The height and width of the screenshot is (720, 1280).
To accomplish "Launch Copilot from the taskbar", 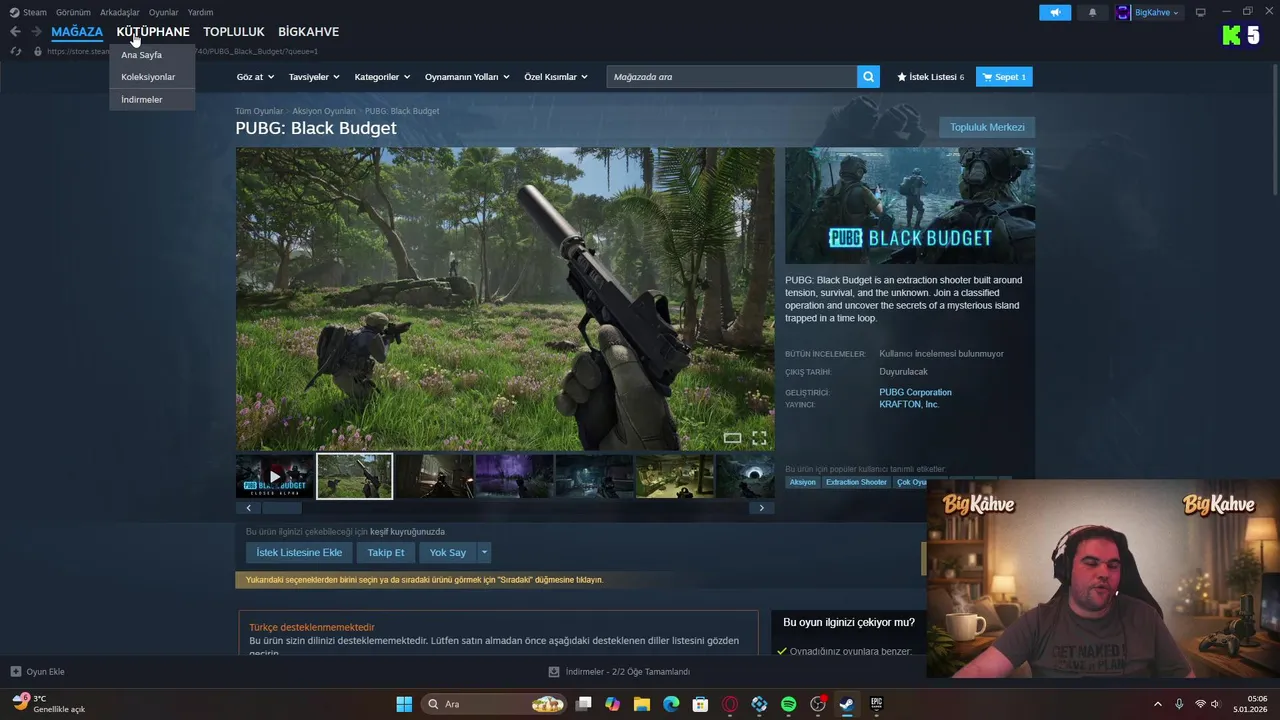I will [x=613, y=704].
